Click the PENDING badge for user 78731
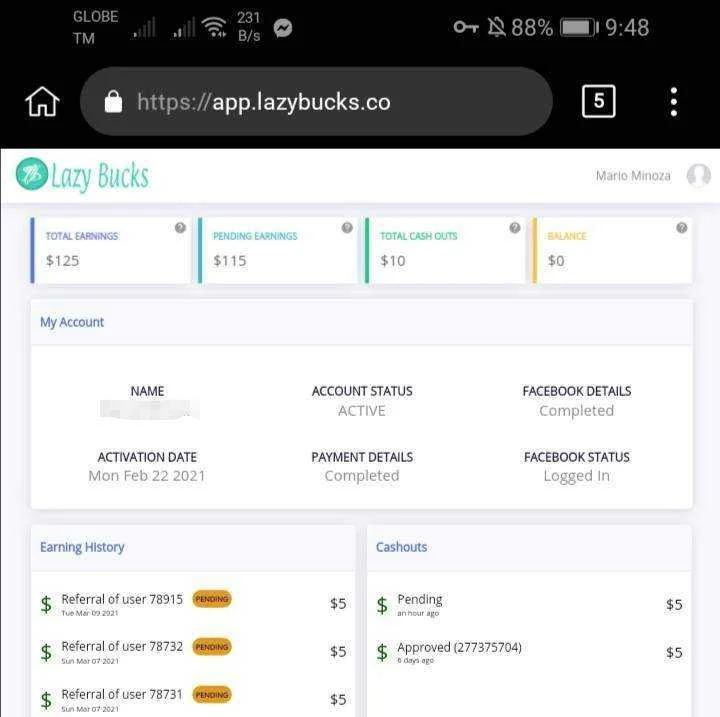720x717 pixels. click(212, 694)
